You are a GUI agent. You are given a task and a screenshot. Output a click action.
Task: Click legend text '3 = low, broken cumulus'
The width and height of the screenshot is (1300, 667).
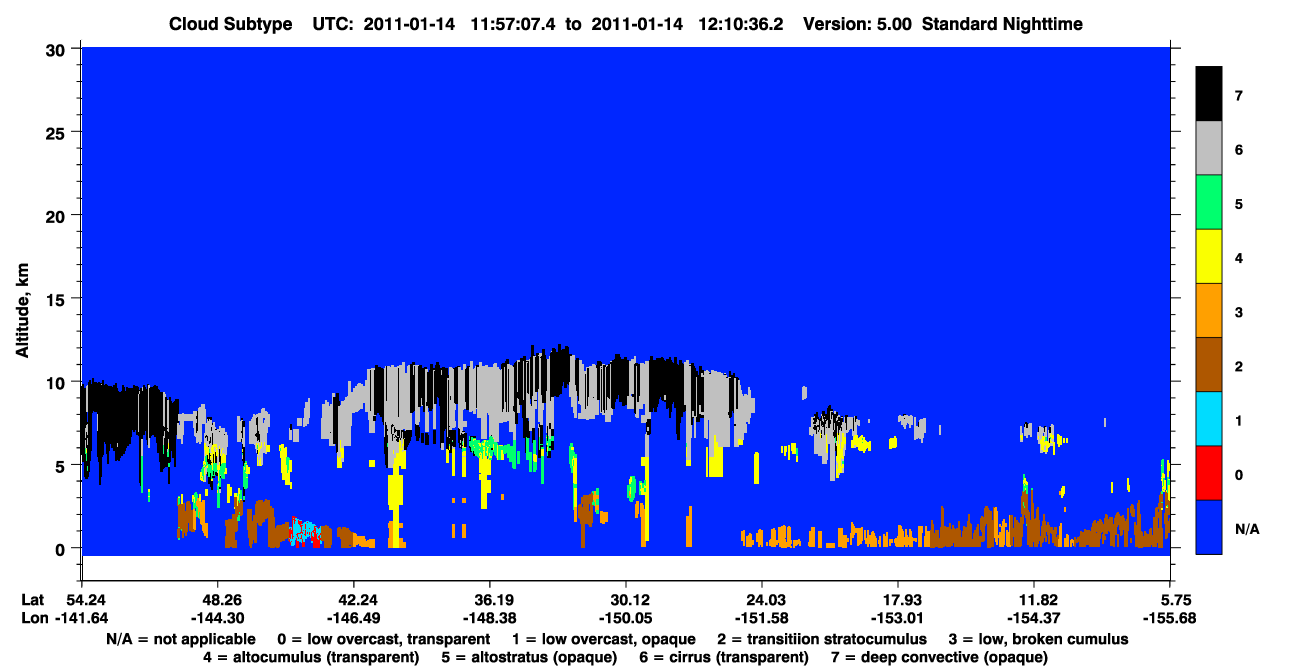[x=1039, y=639]
